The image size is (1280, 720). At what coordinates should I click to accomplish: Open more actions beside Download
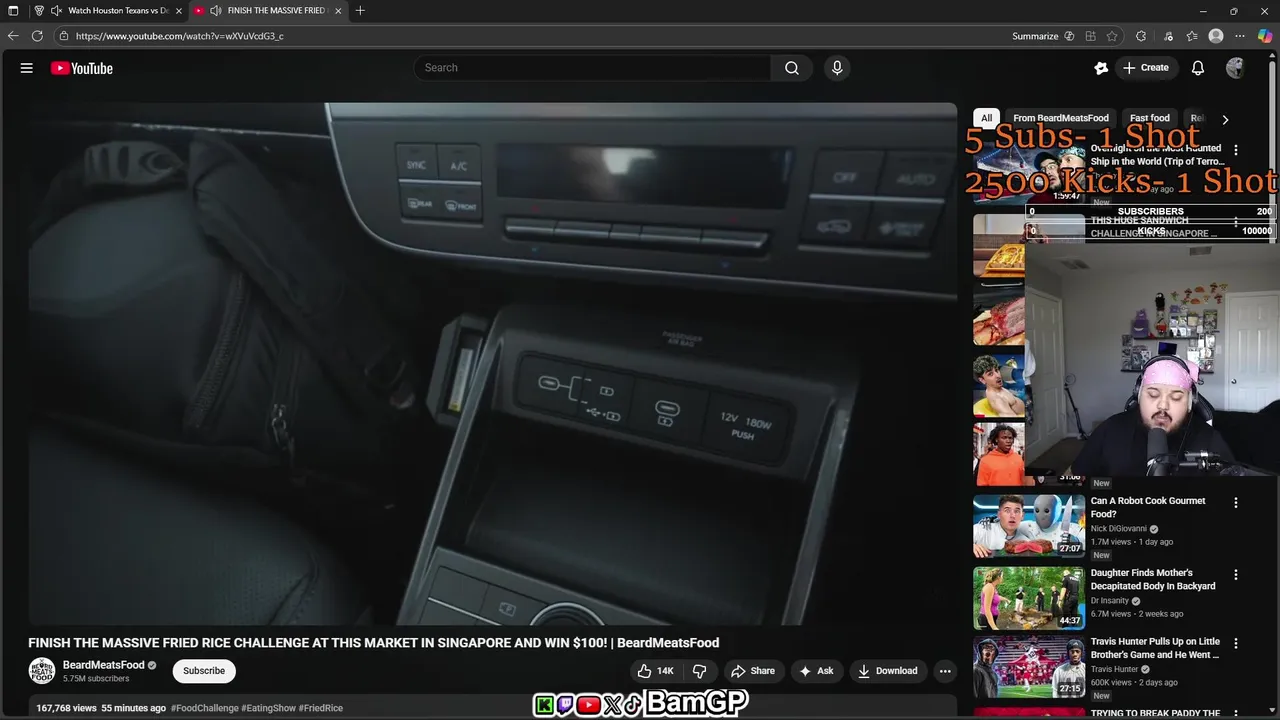(x=945, y=671)
